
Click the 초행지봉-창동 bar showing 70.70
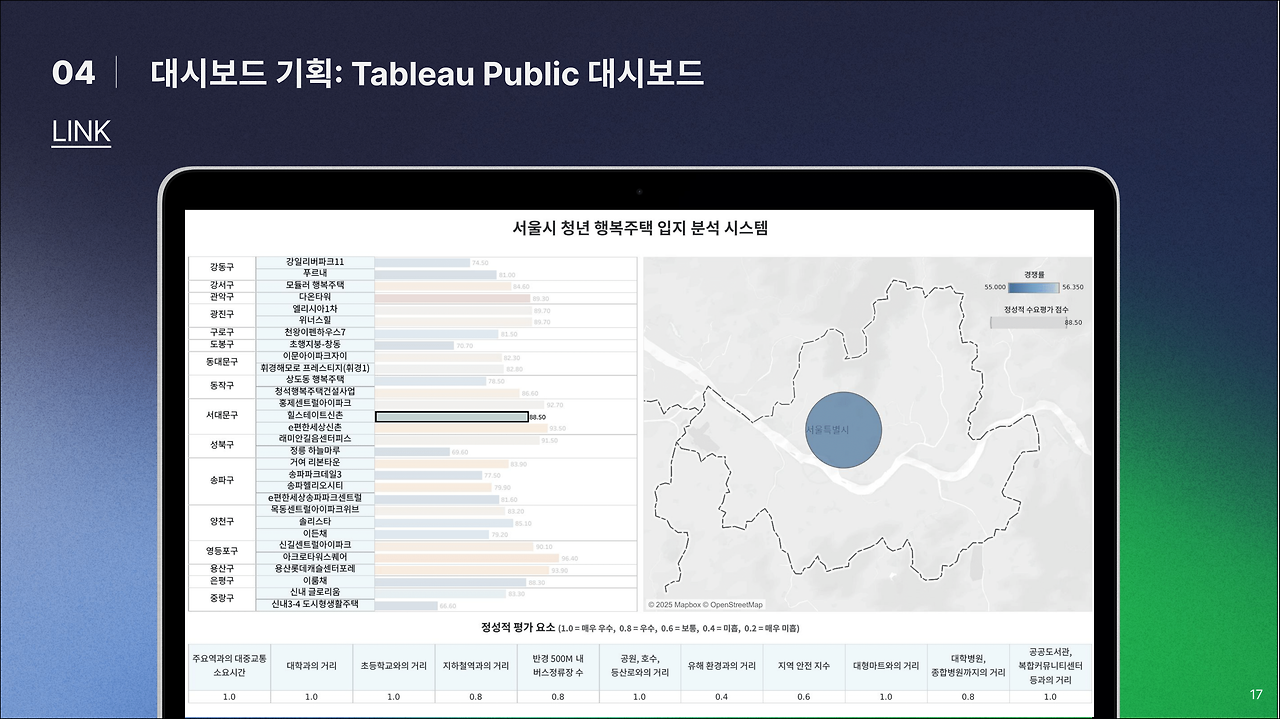click(416, 344)
